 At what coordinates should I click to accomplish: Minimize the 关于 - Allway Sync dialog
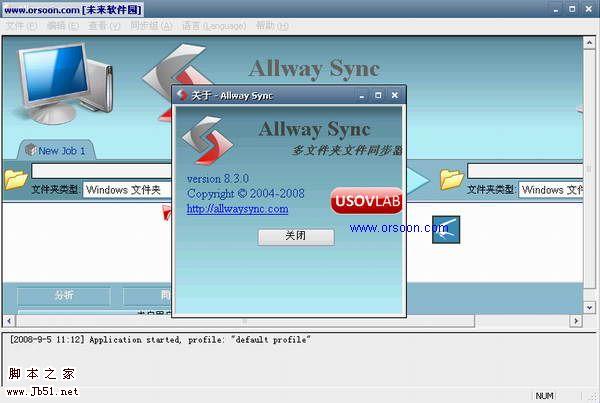[x=362, y=95]
